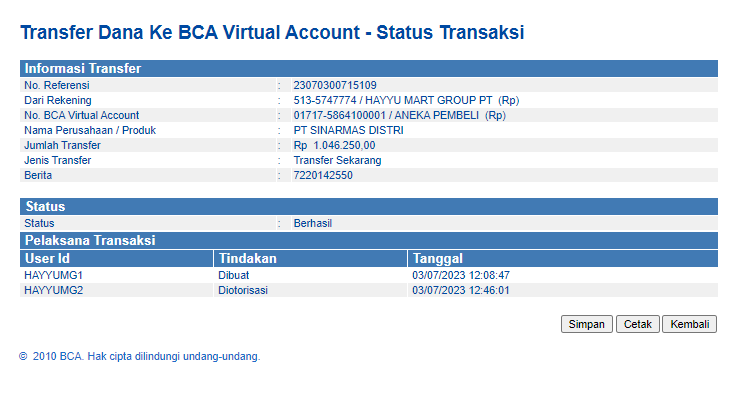This screenshot has width=751, height=406.
Task: Select the HAYYUMG2 user row
Action: tap(54, 290)
